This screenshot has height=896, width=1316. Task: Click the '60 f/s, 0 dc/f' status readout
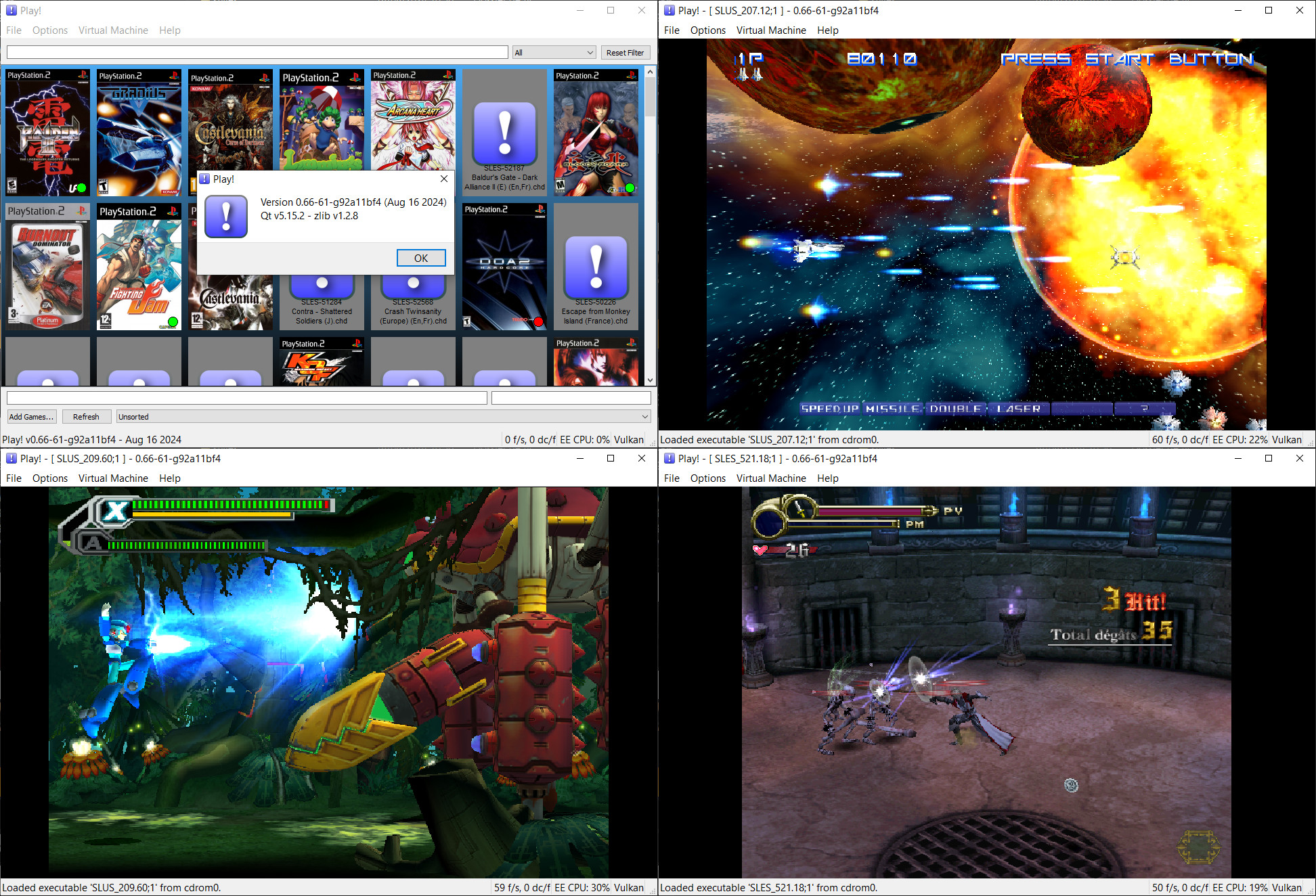click(1180, 439)
